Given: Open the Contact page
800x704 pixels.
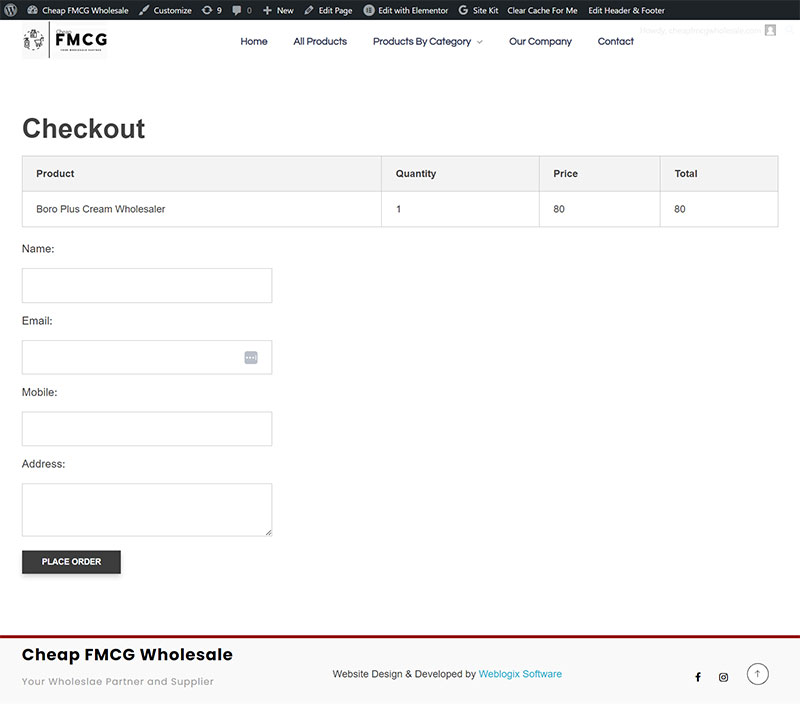Looking at the screenshot, I should [615, 41].
